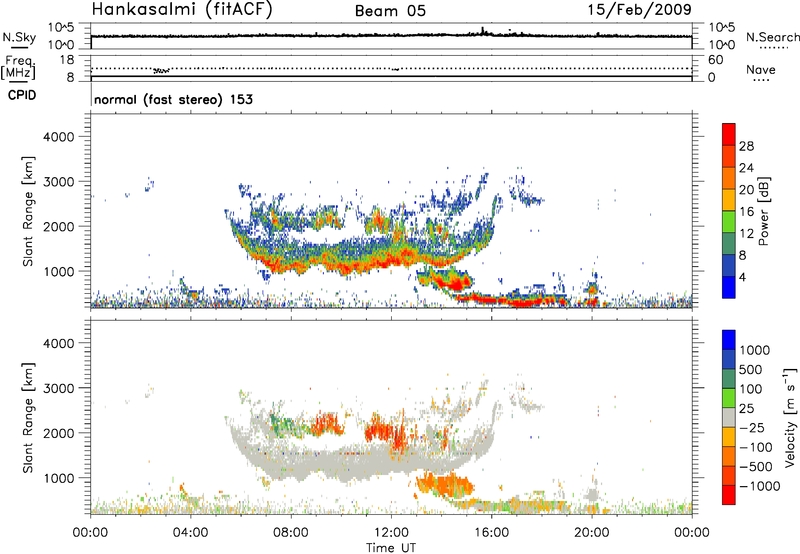Click the '28' power colorbar tick label
This screenshot has height=554, width=800.
click(x=746, y=146)
